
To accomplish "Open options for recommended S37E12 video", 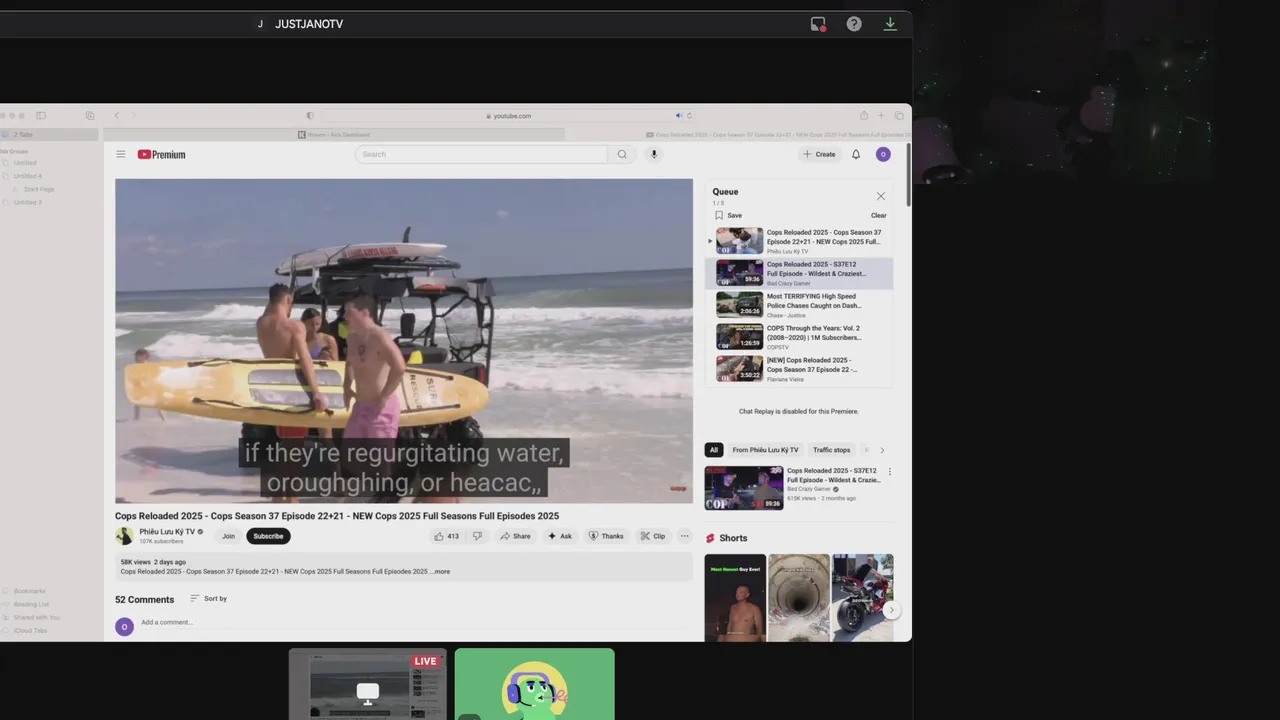I will [x=890, y=472].
